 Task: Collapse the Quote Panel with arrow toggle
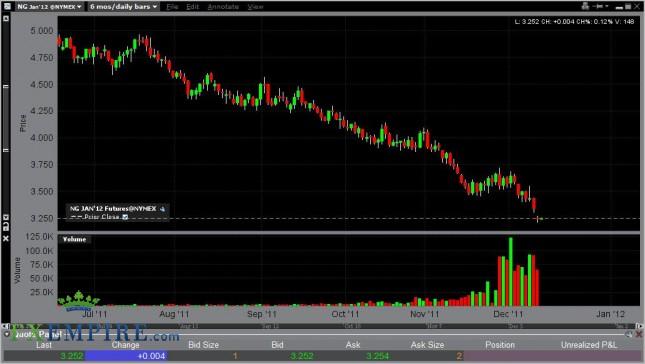point(7,334)
